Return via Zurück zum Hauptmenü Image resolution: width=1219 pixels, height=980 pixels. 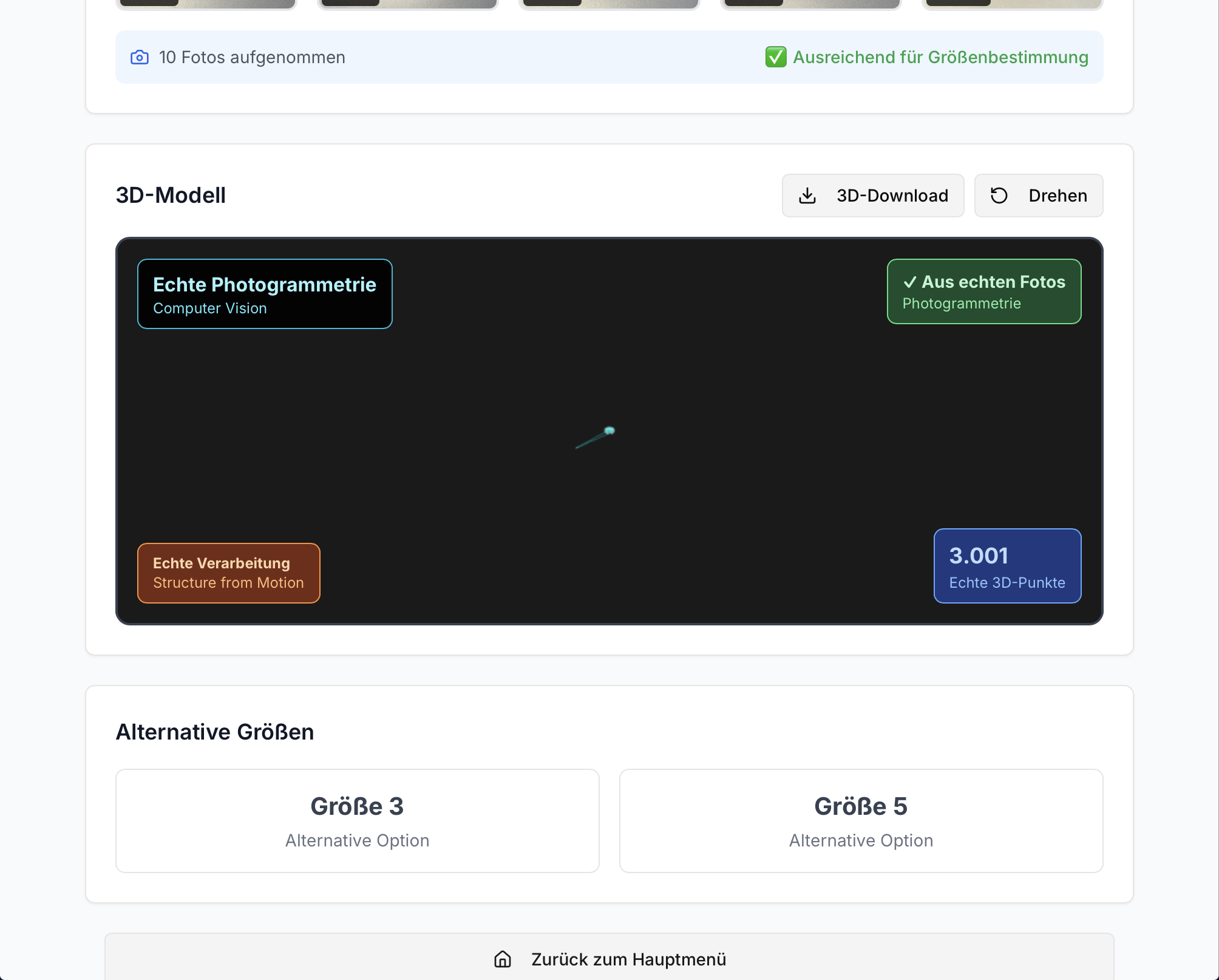click(x=609, y=959)
